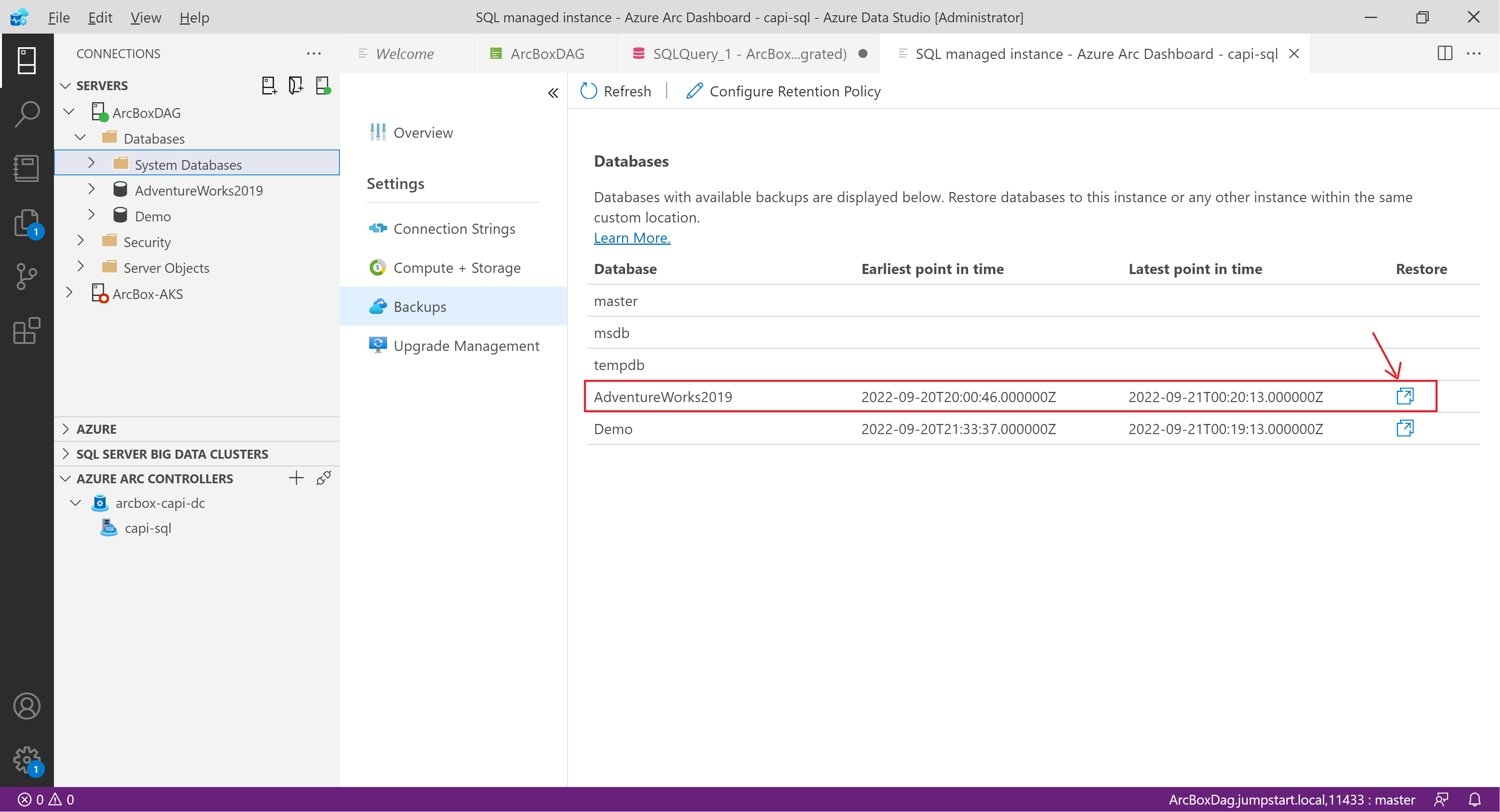Click the Refresh button

616,91
